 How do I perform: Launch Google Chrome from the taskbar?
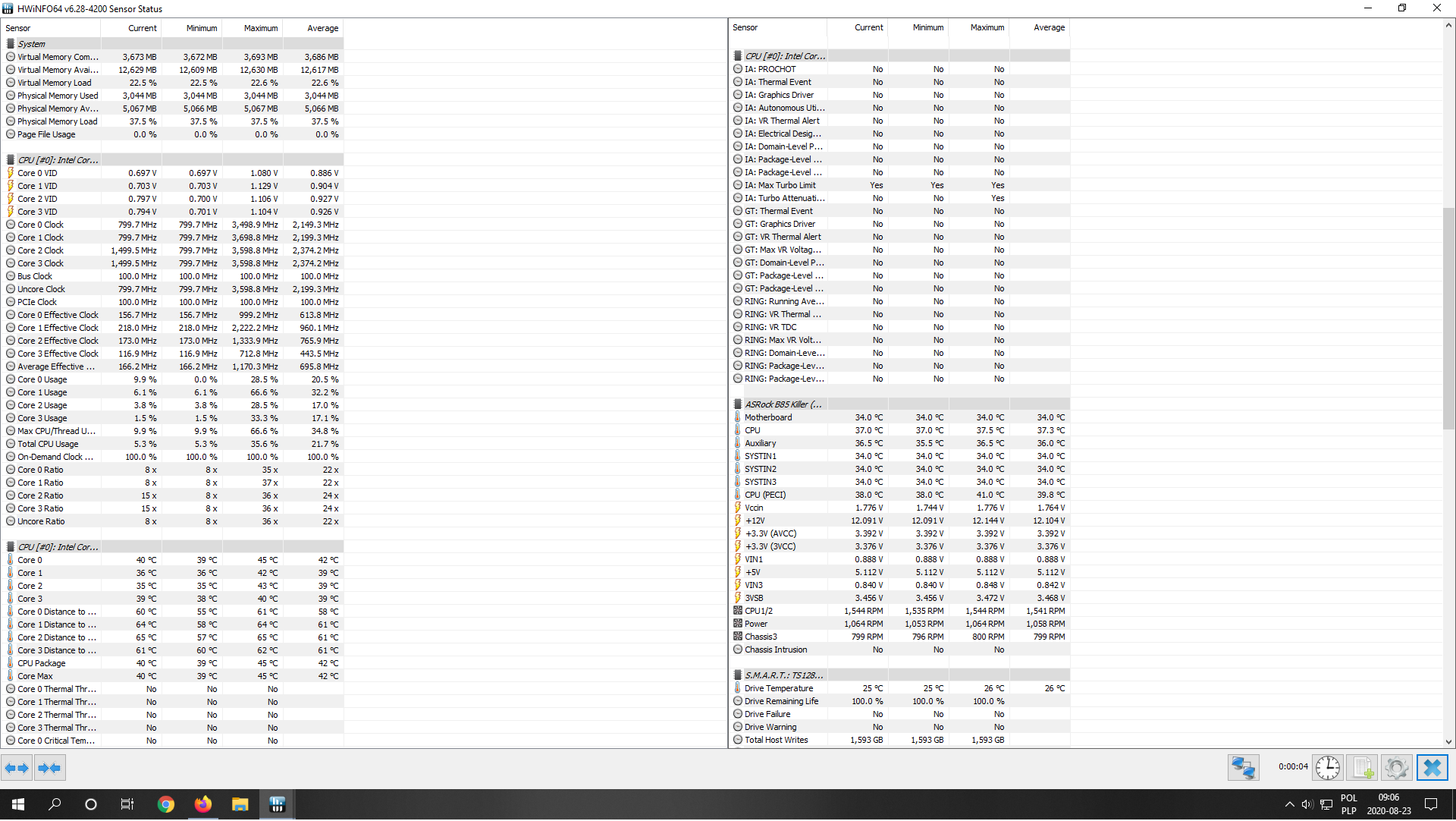pos(165,804)
